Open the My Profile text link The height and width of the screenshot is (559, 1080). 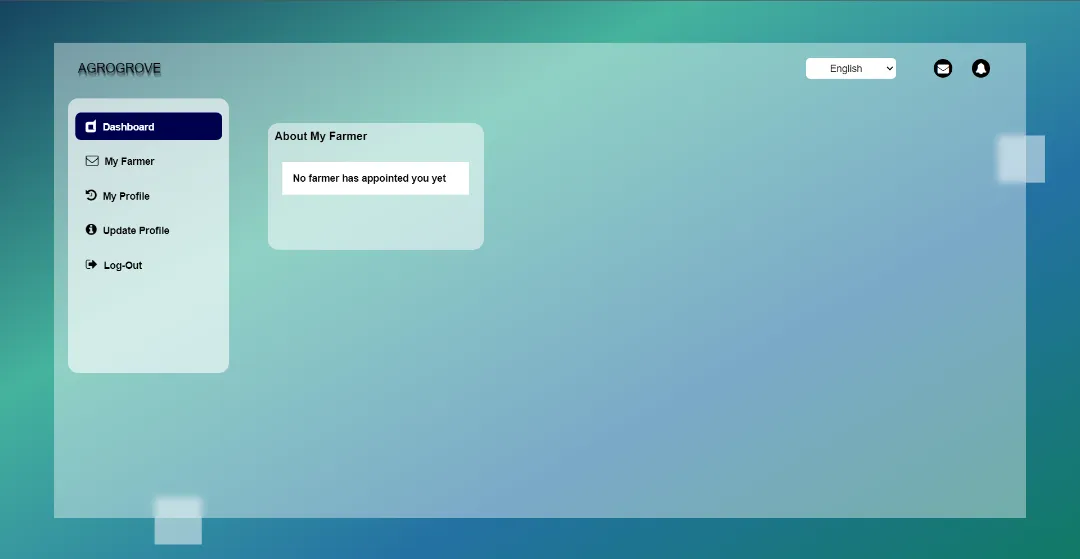tap(126, 196)
